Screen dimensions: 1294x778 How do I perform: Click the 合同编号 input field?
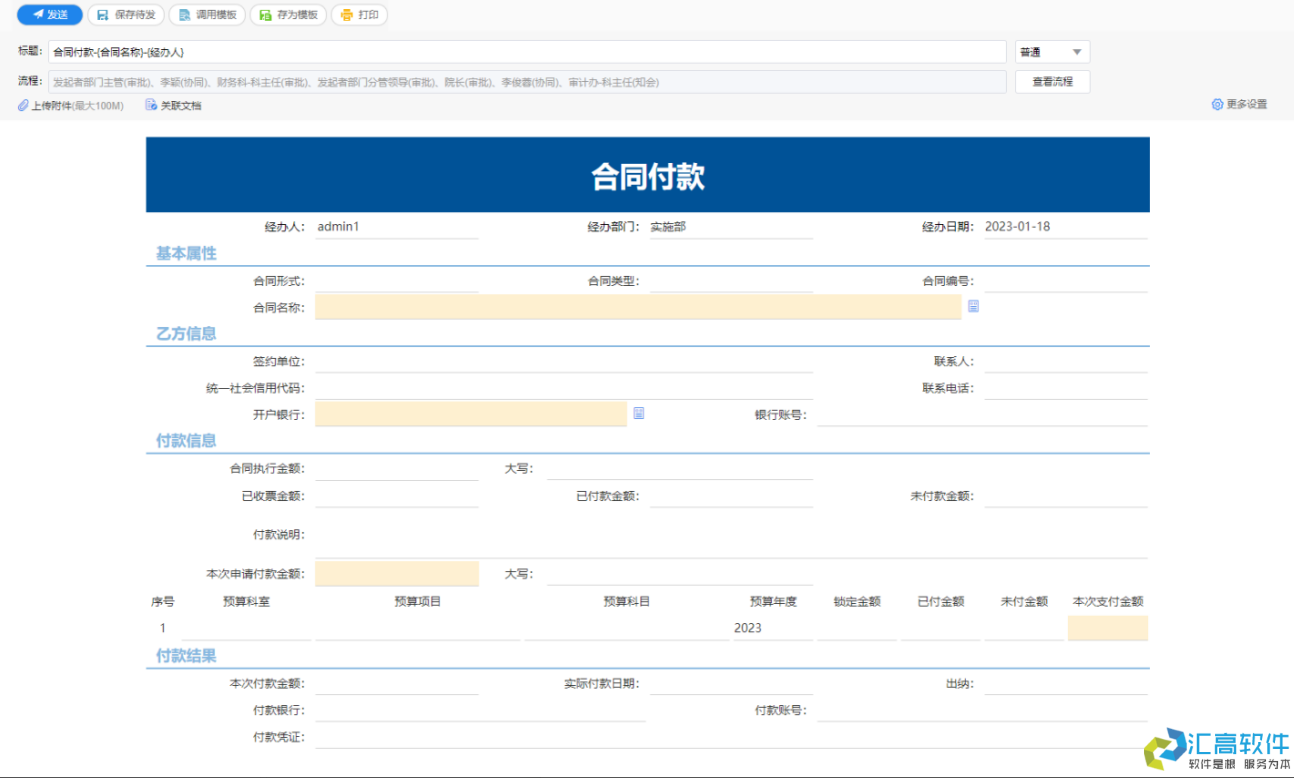click(x=1065, y=280)
